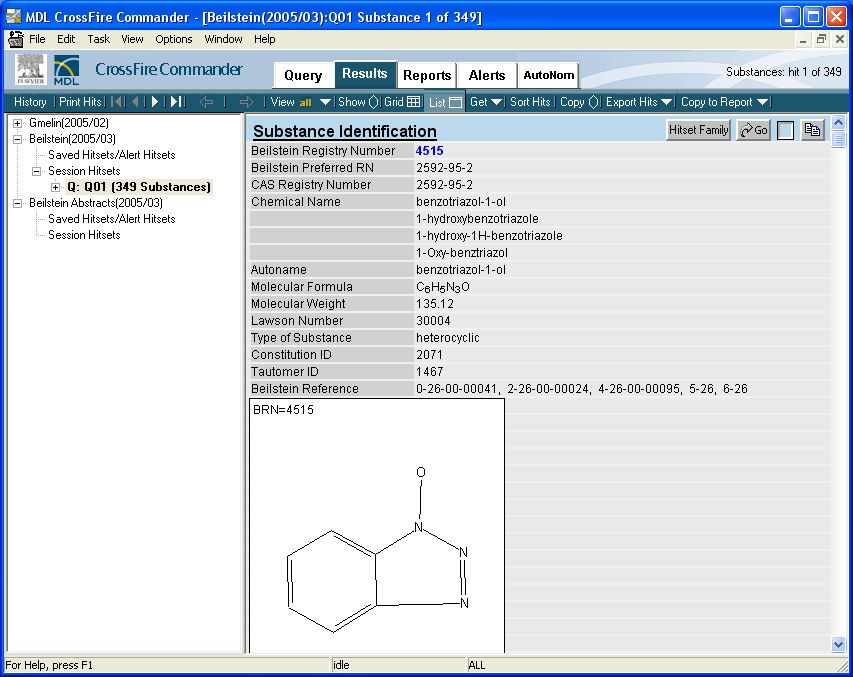Click the vertical scrollbar thumb
This screenshot has height=677, width=853.
838,139
